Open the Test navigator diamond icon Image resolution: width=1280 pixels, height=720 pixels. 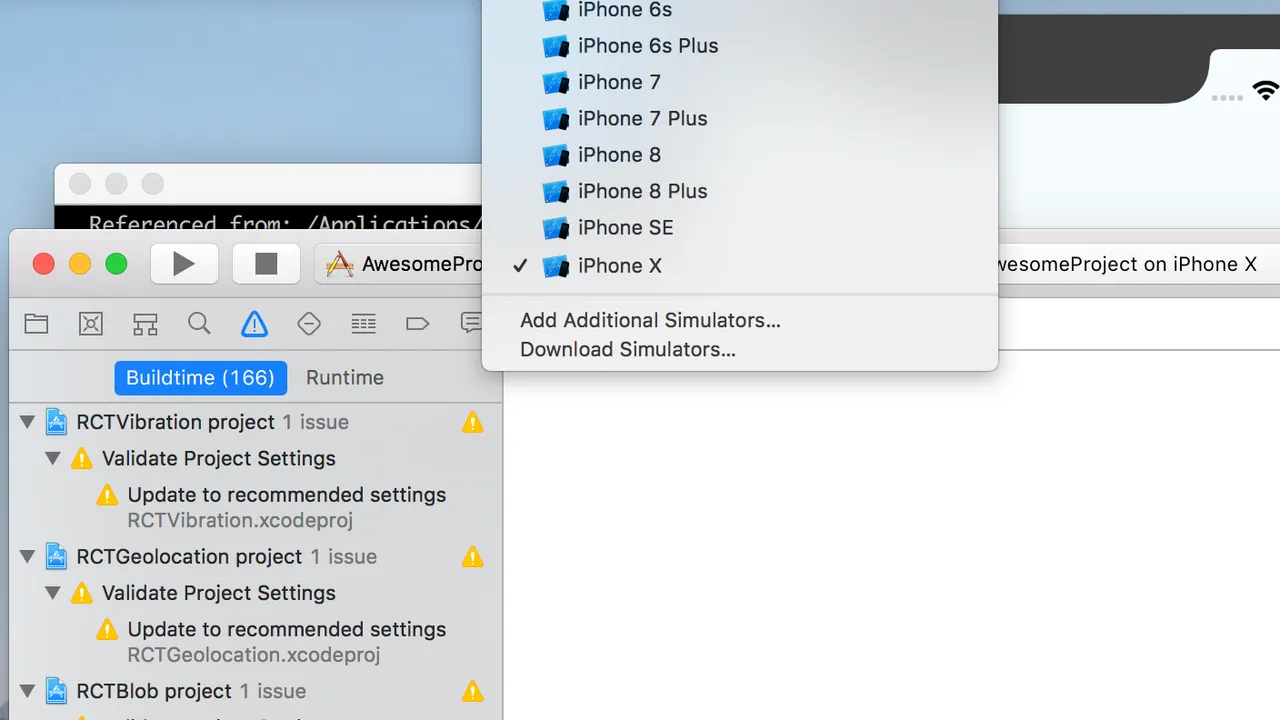(309, 323)
